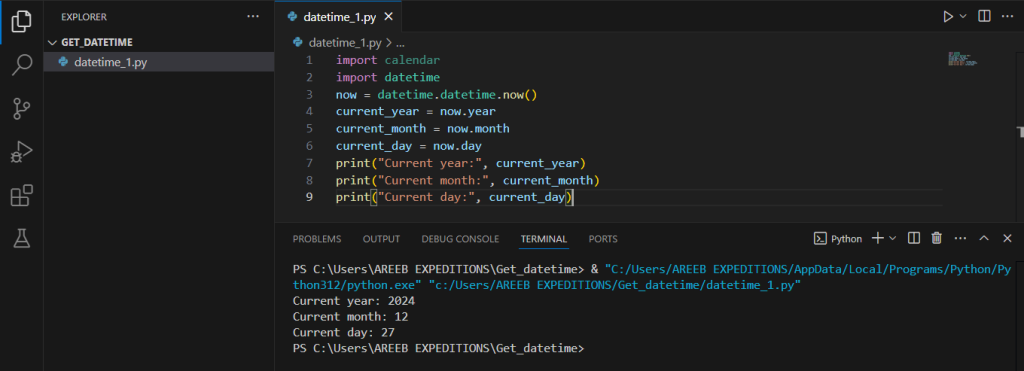Open the Run and Debug view
Image resolution: width=1024 pixels, height=371 pixels.
pos(22,152)
